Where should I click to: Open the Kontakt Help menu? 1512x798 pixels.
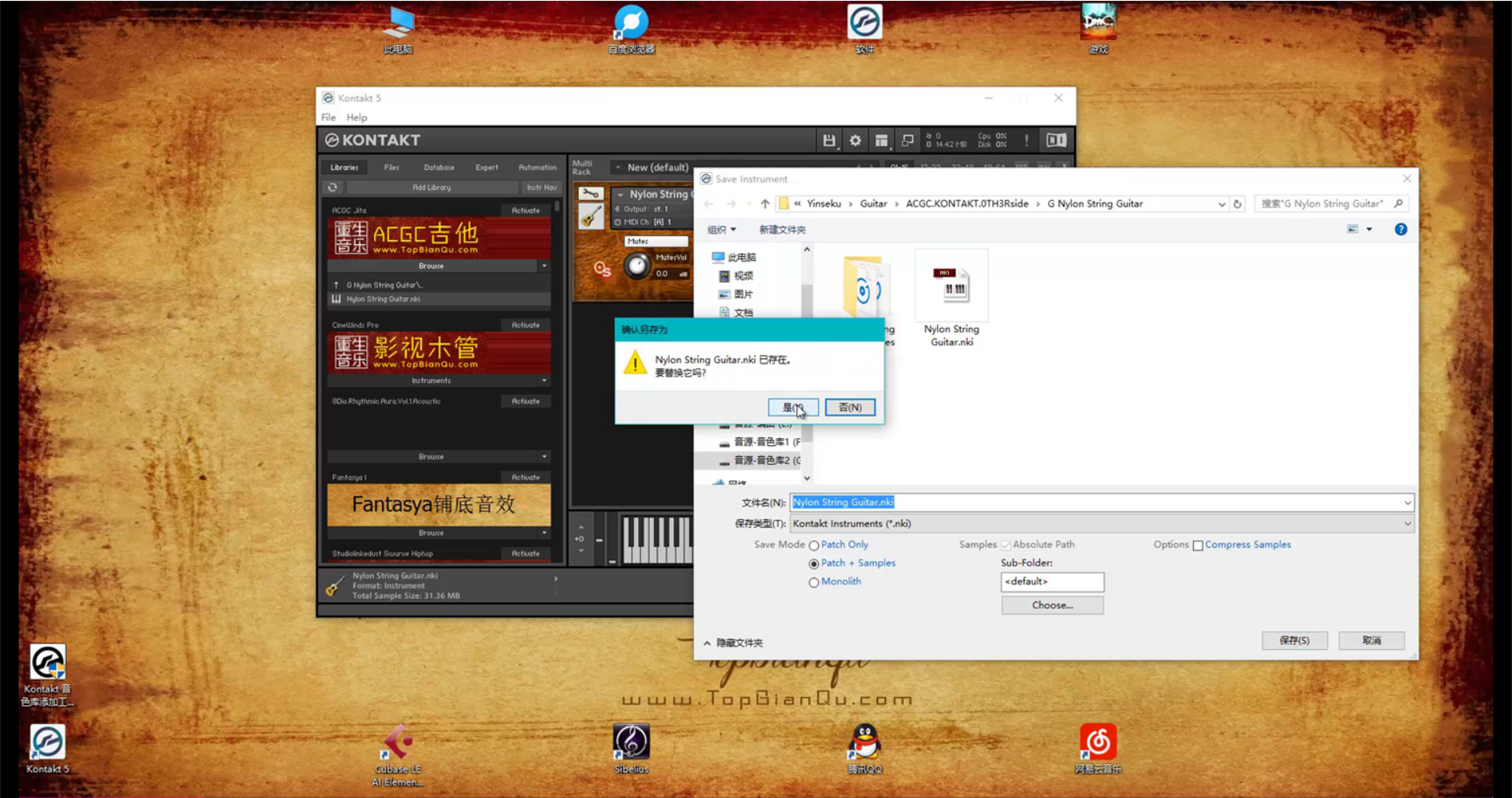click(x=357, y=117)
